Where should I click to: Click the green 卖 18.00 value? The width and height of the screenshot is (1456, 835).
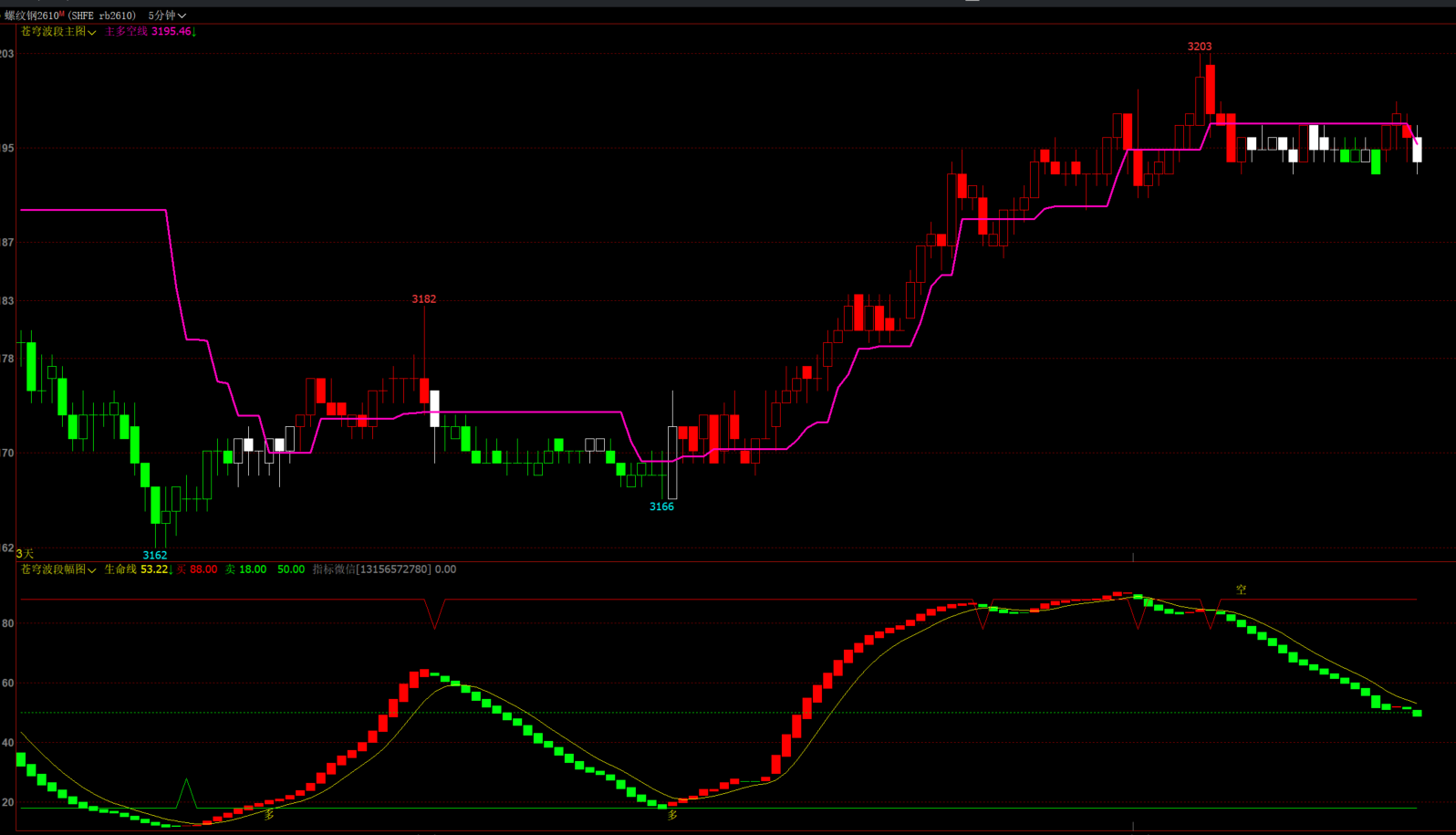click(246, 569)
